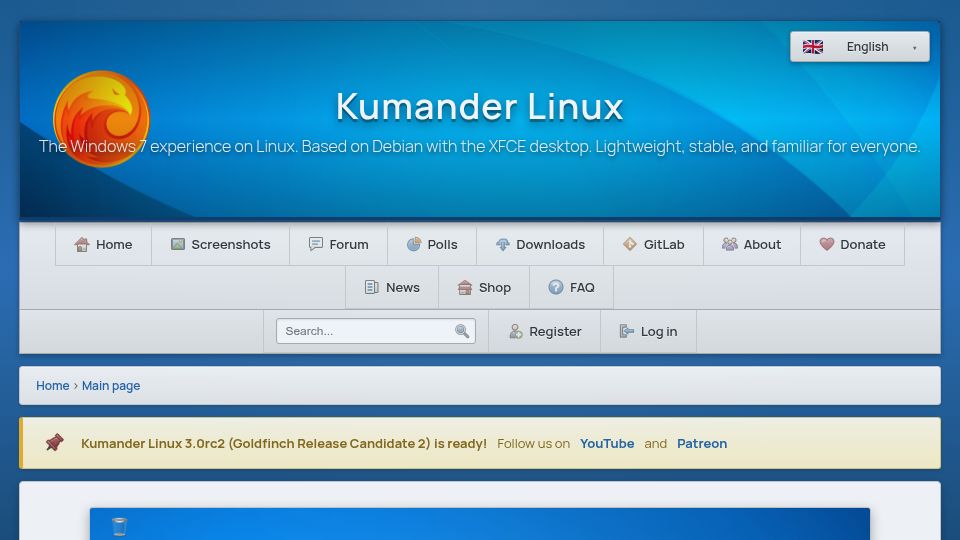Click the cloud Downloads icon
Viewport: 960px width, 540px height.
(503, 244)
